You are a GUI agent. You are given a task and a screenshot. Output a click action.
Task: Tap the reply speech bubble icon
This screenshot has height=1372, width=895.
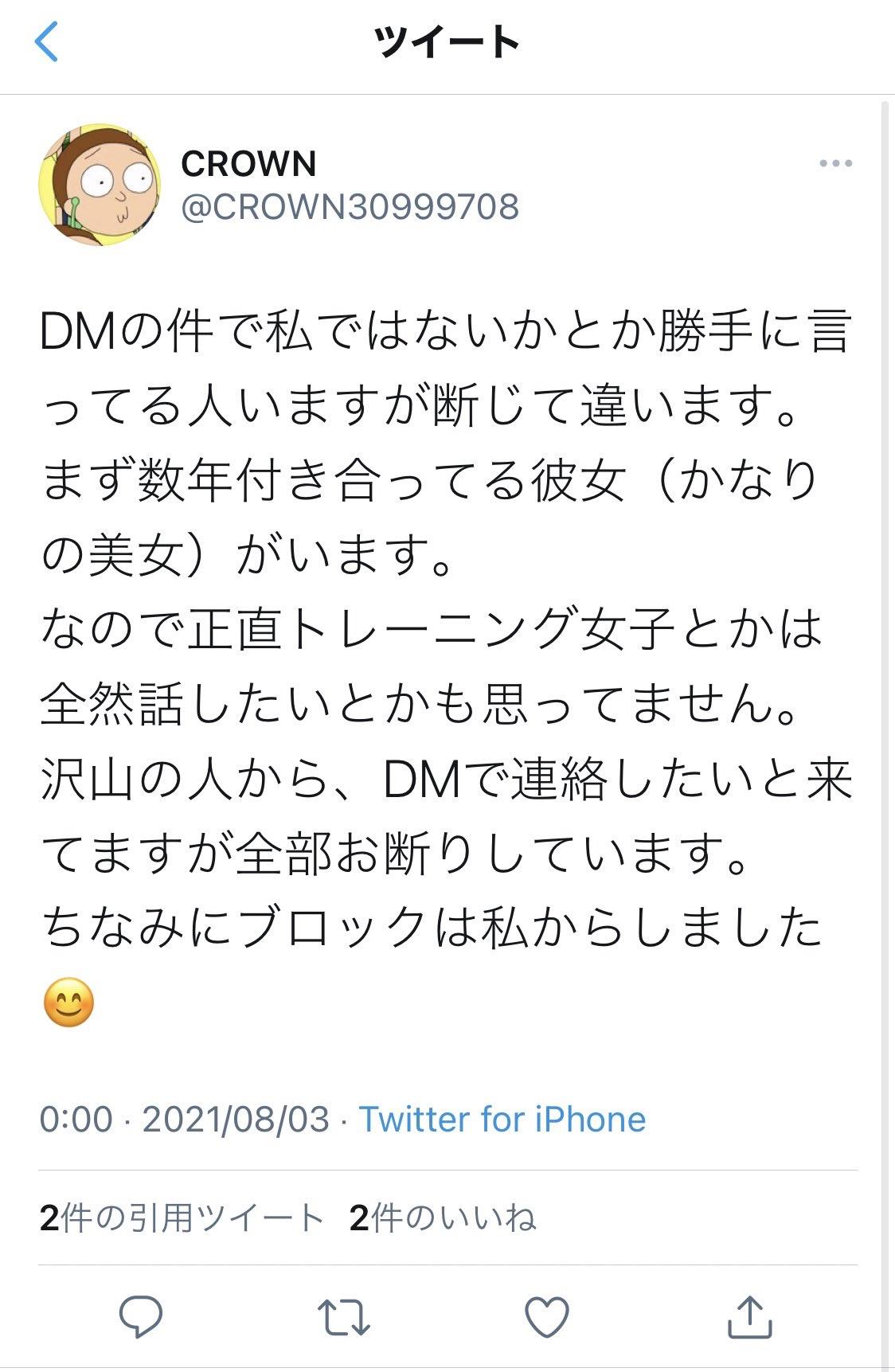141,1316
